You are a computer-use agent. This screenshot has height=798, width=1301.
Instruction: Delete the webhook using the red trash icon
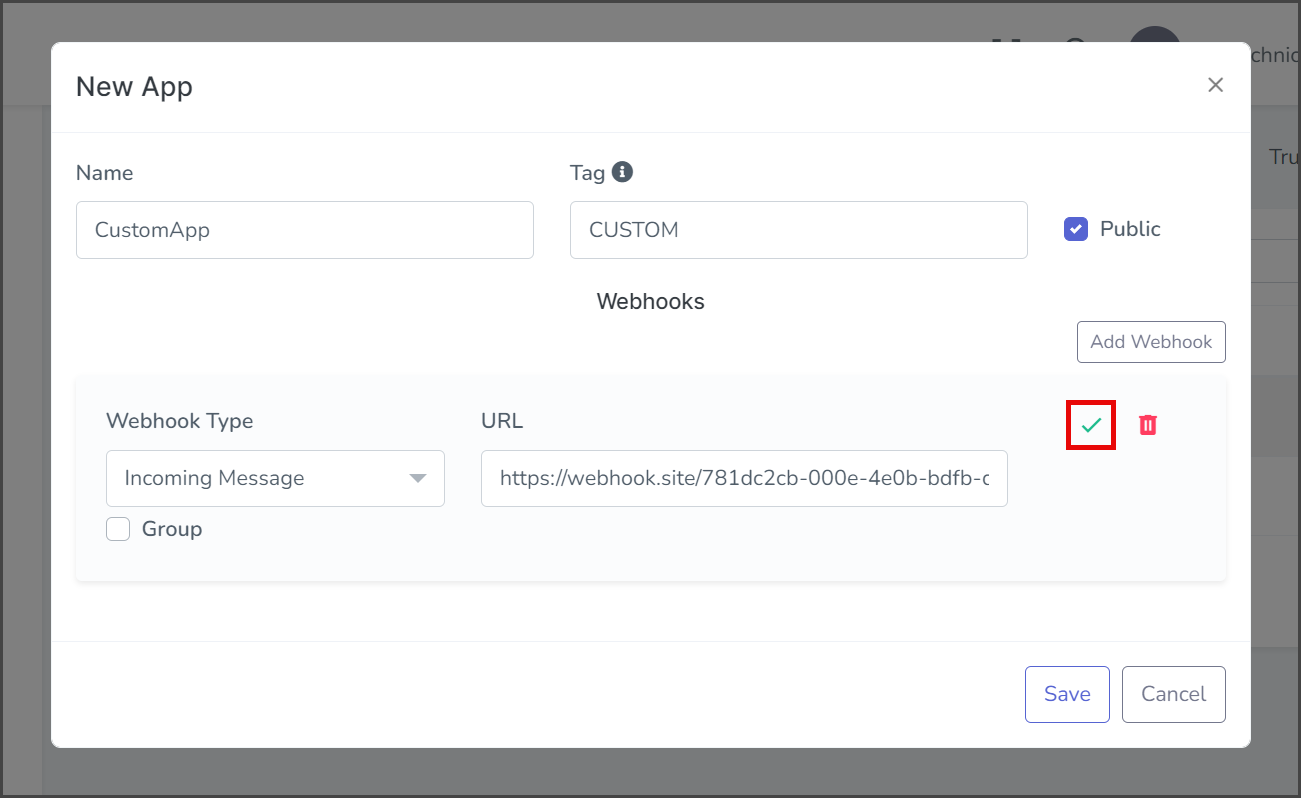(x=1148, y=425)
